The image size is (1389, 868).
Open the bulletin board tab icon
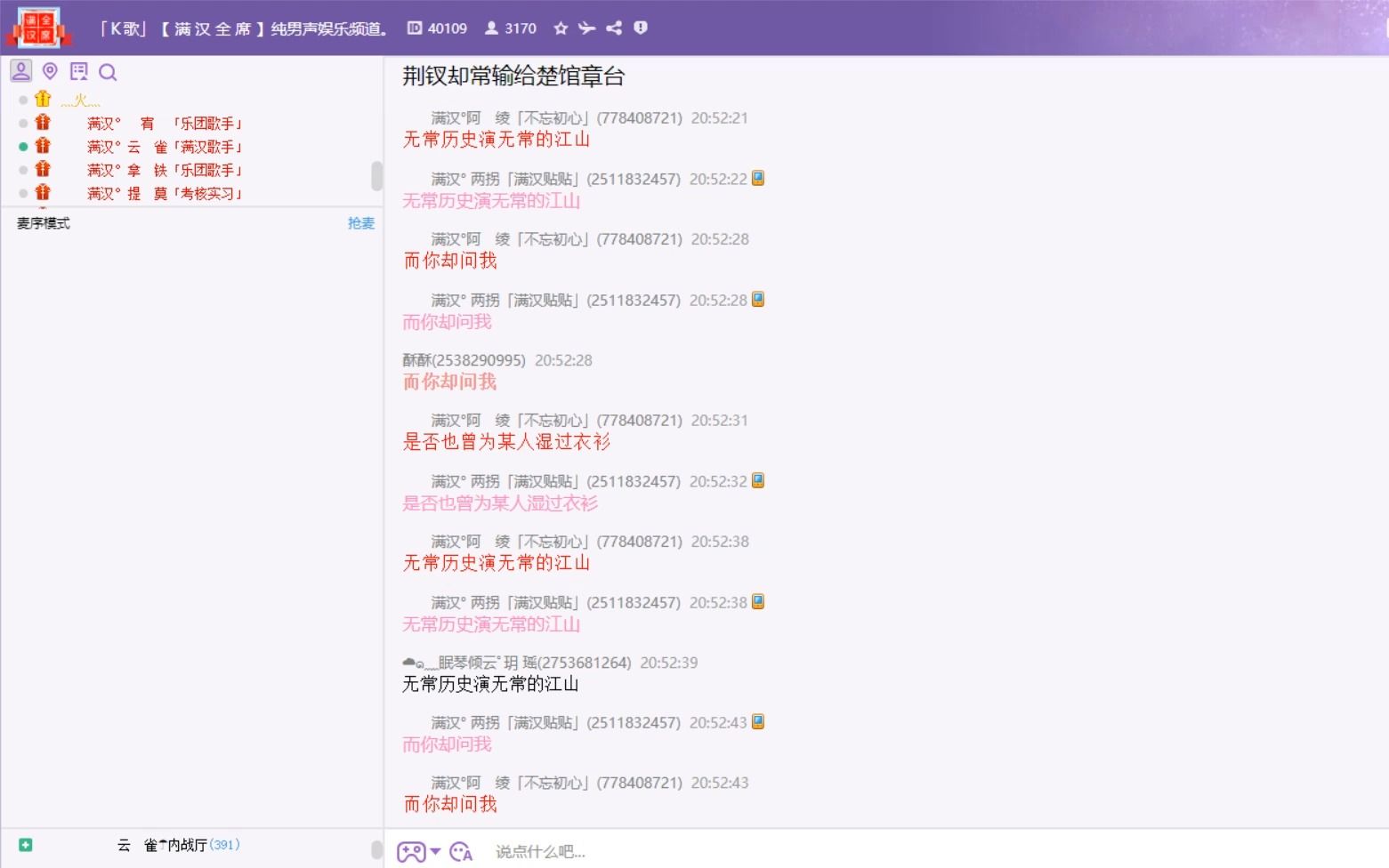click(79, 71)
